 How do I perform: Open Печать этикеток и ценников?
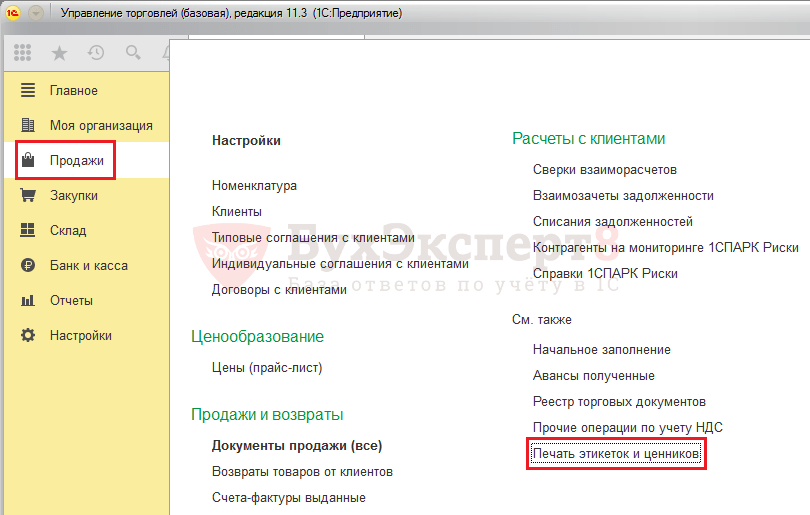coord(616,454)
